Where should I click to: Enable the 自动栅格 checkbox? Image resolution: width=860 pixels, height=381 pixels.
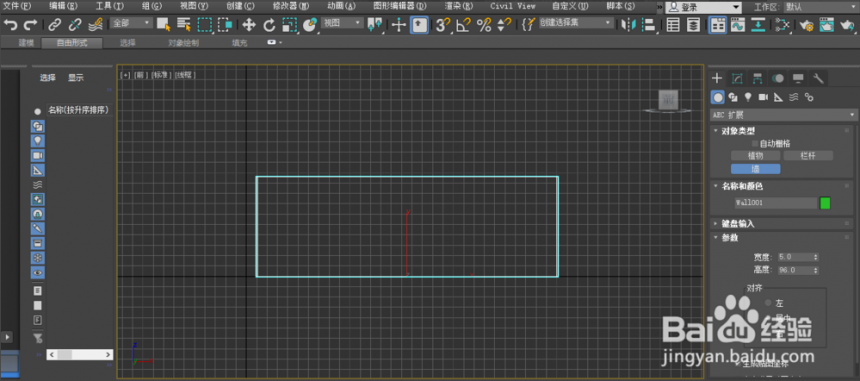pos(755,144)
